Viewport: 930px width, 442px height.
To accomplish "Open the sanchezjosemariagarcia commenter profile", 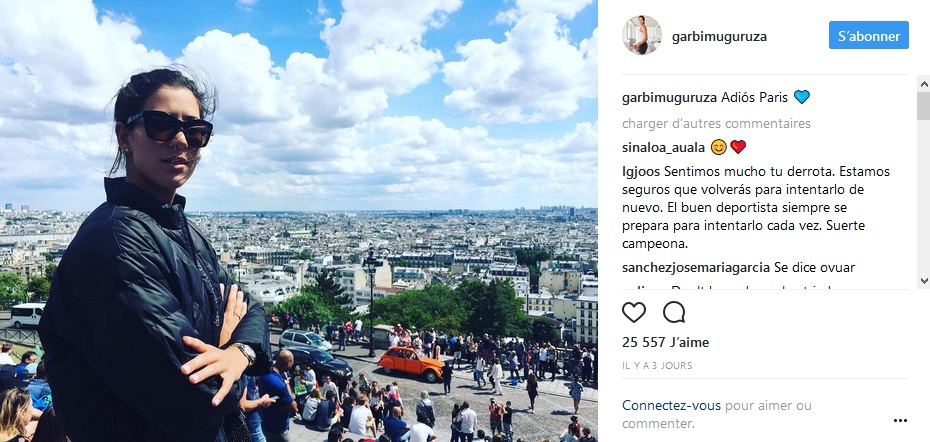I will click(696, 268).
